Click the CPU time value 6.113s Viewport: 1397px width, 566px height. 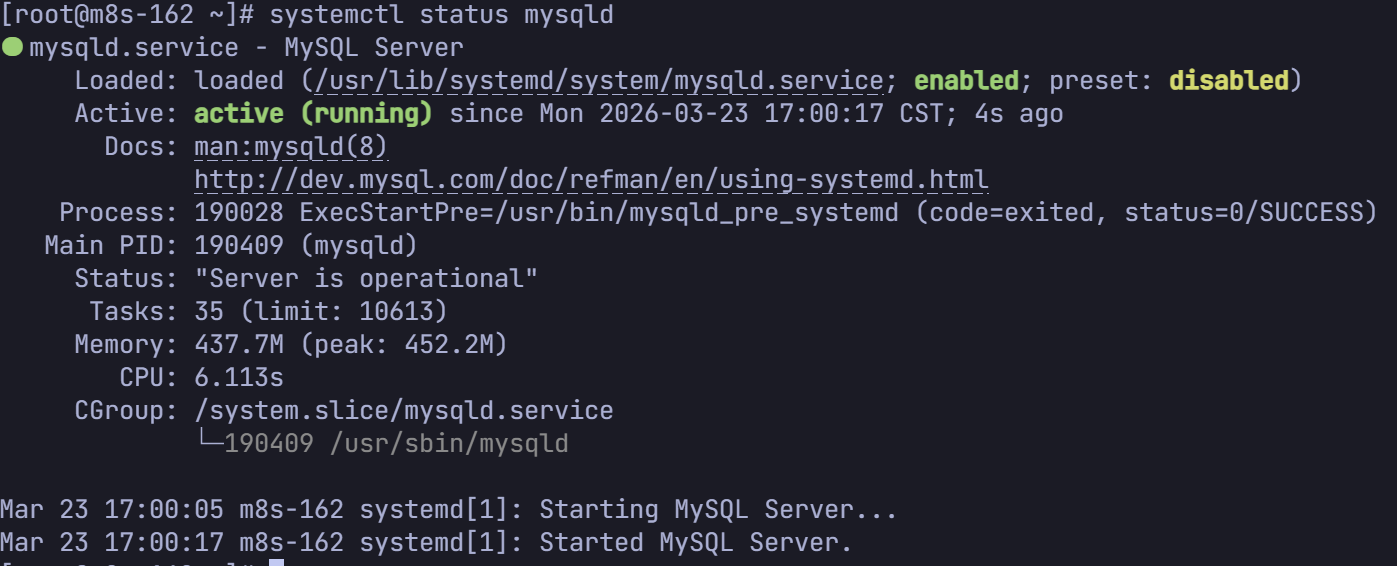point(239,378)
